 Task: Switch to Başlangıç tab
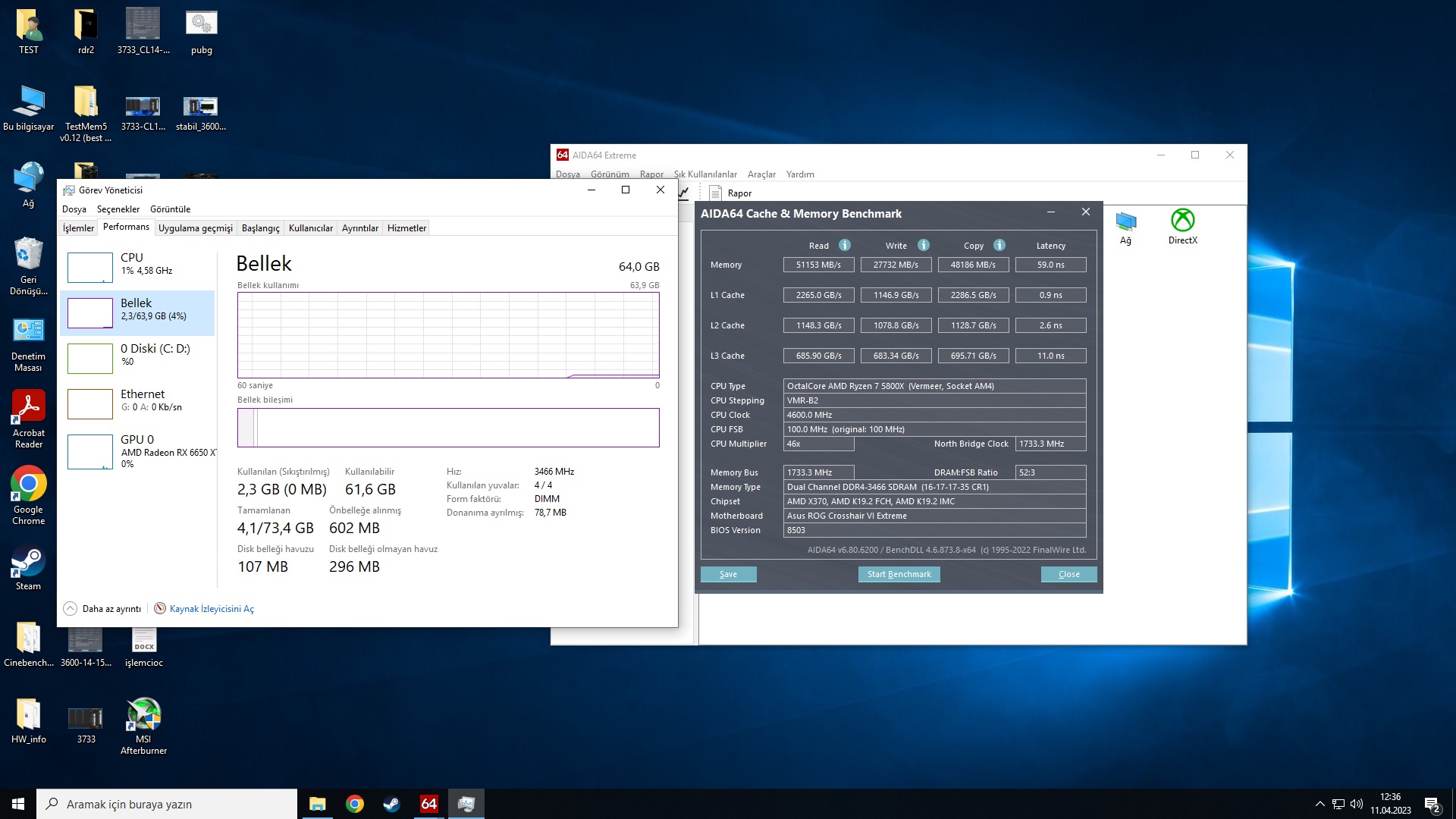pyautogui.click(x=261, y=228)
